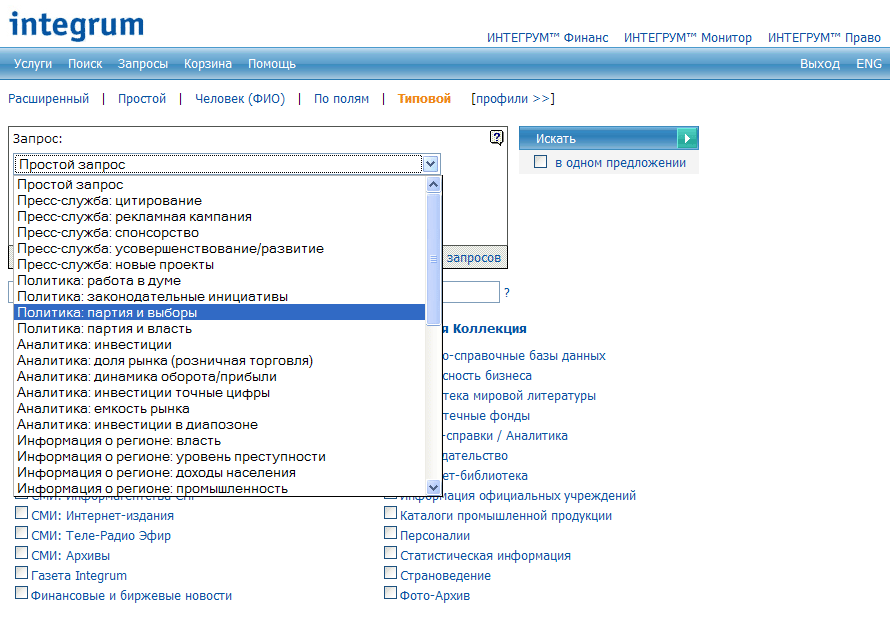Click the integrum logo
Screen dimensions: 890x620
click(x=76, y=24)
